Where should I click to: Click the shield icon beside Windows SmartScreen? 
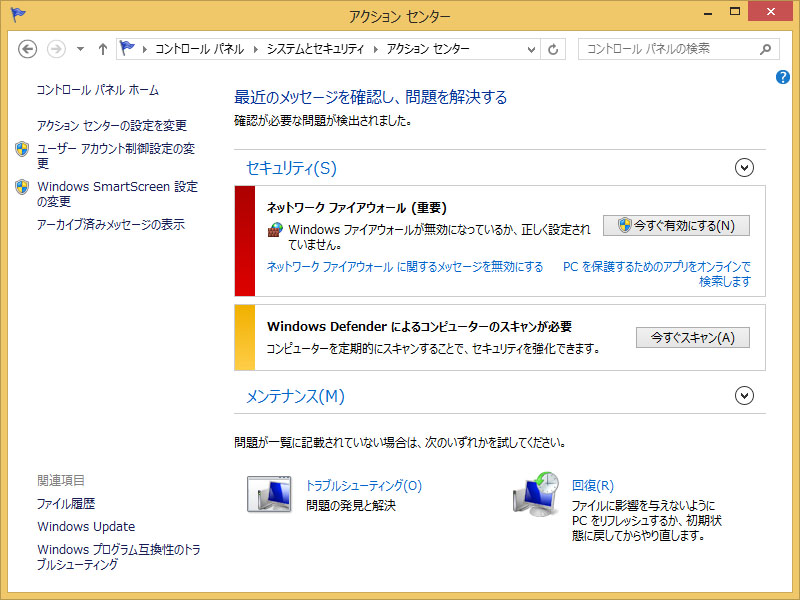coord(22,187)
